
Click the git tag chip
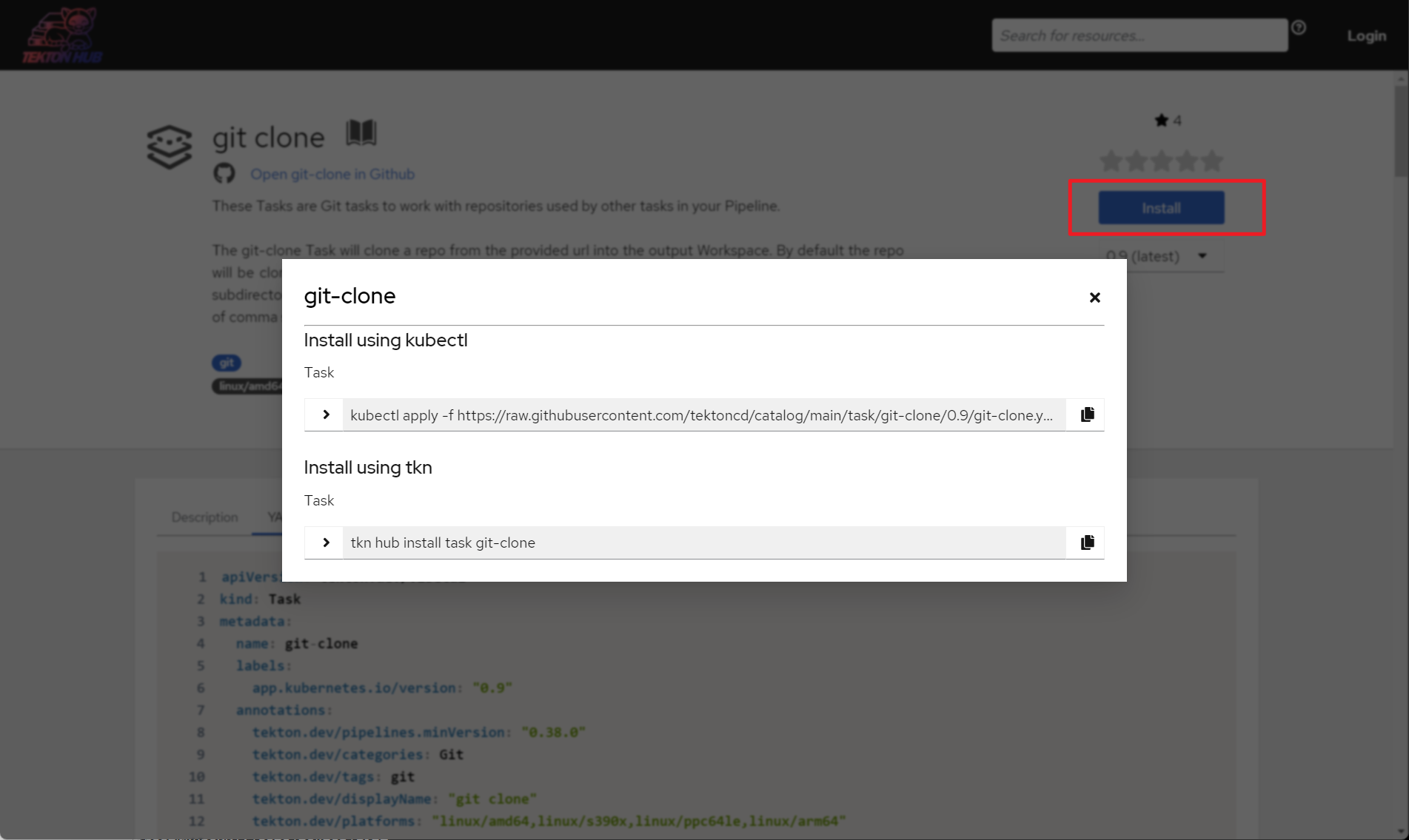point(227,363)
